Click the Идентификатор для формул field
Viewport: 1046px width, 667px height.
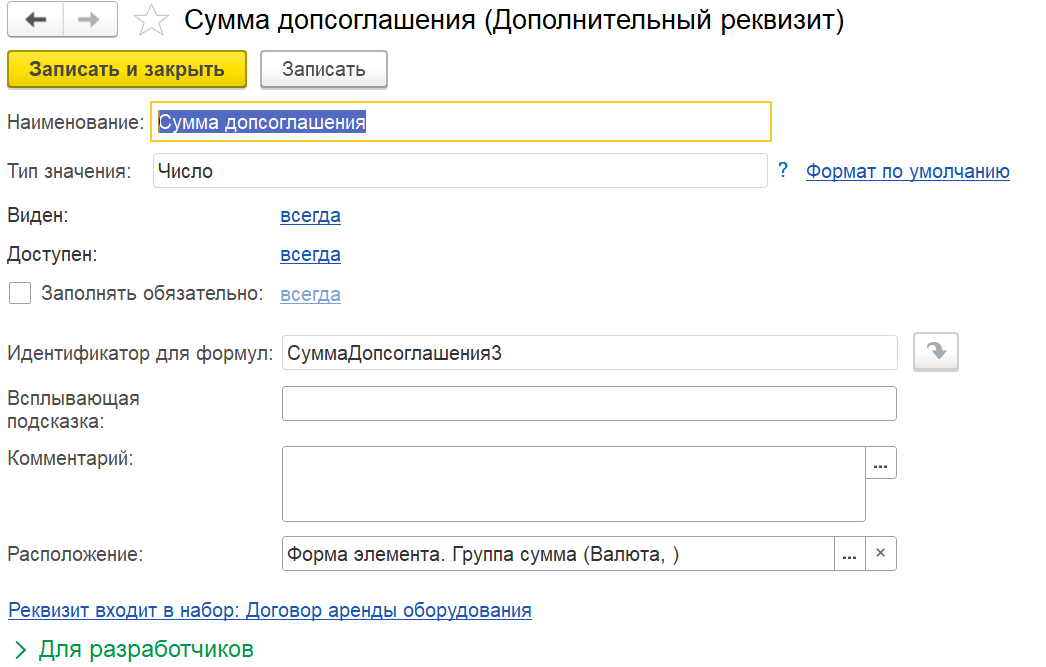589,353
